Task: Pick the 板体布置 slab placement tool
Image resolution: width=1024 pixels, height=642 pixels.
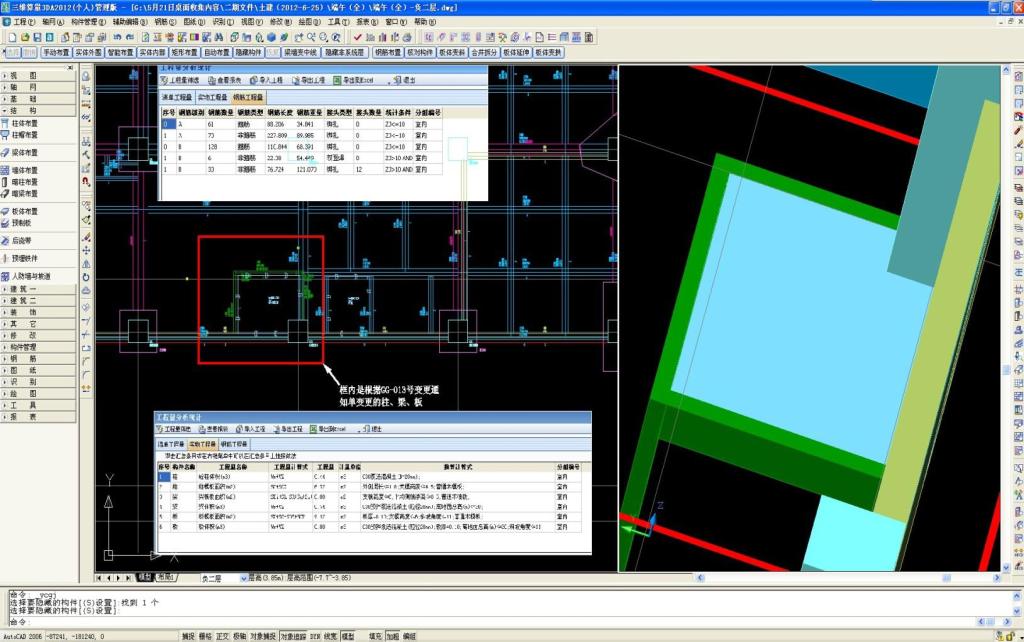Action: [x=25, y=212]
